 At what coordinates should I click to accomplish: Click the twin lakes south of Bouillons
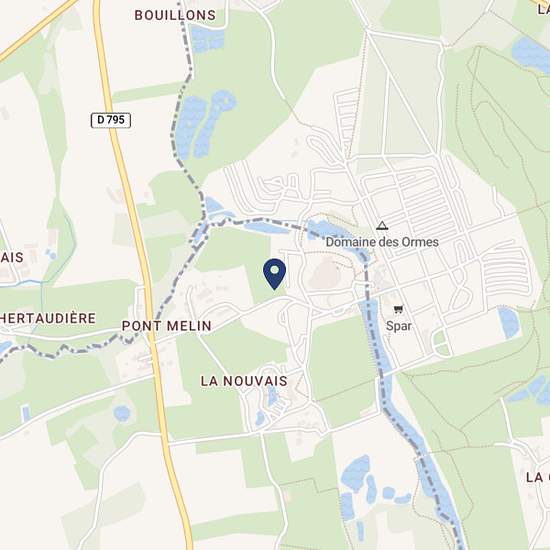coord(203,125)
